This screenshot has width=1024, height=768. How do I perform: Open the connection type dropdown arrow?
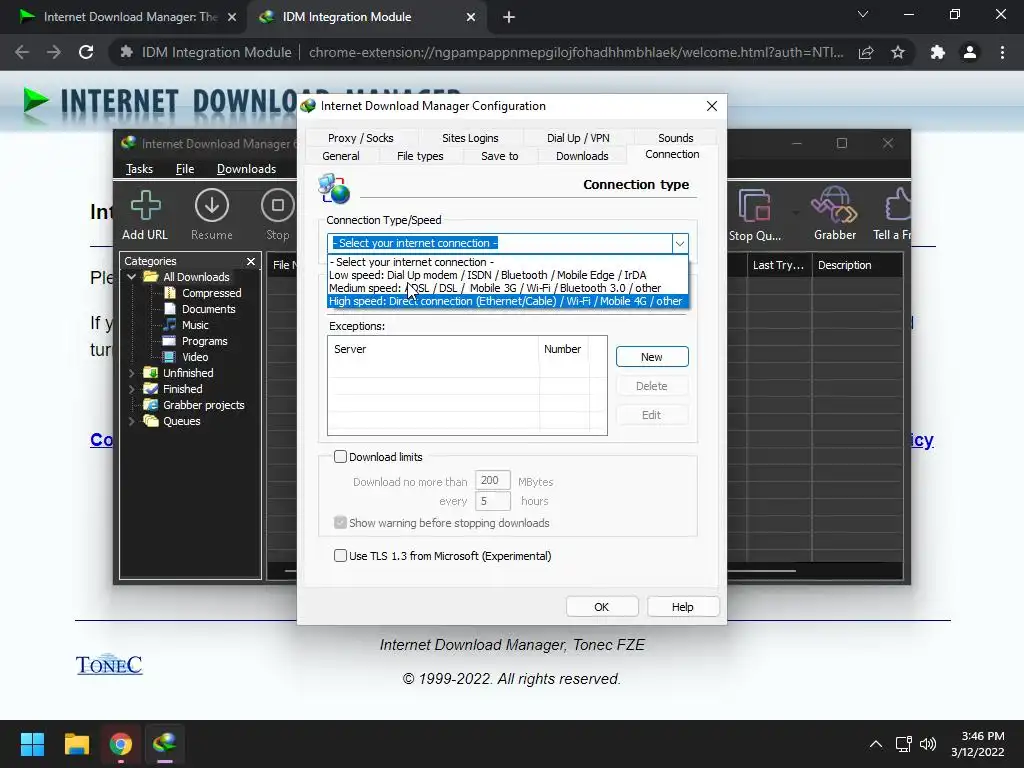click(x=680, y=244)
